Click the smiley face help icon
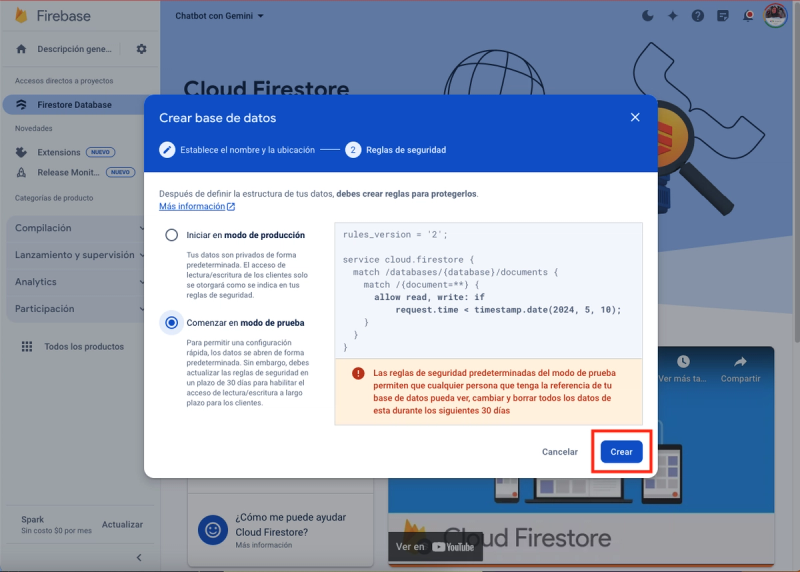 tap(213, 530)
